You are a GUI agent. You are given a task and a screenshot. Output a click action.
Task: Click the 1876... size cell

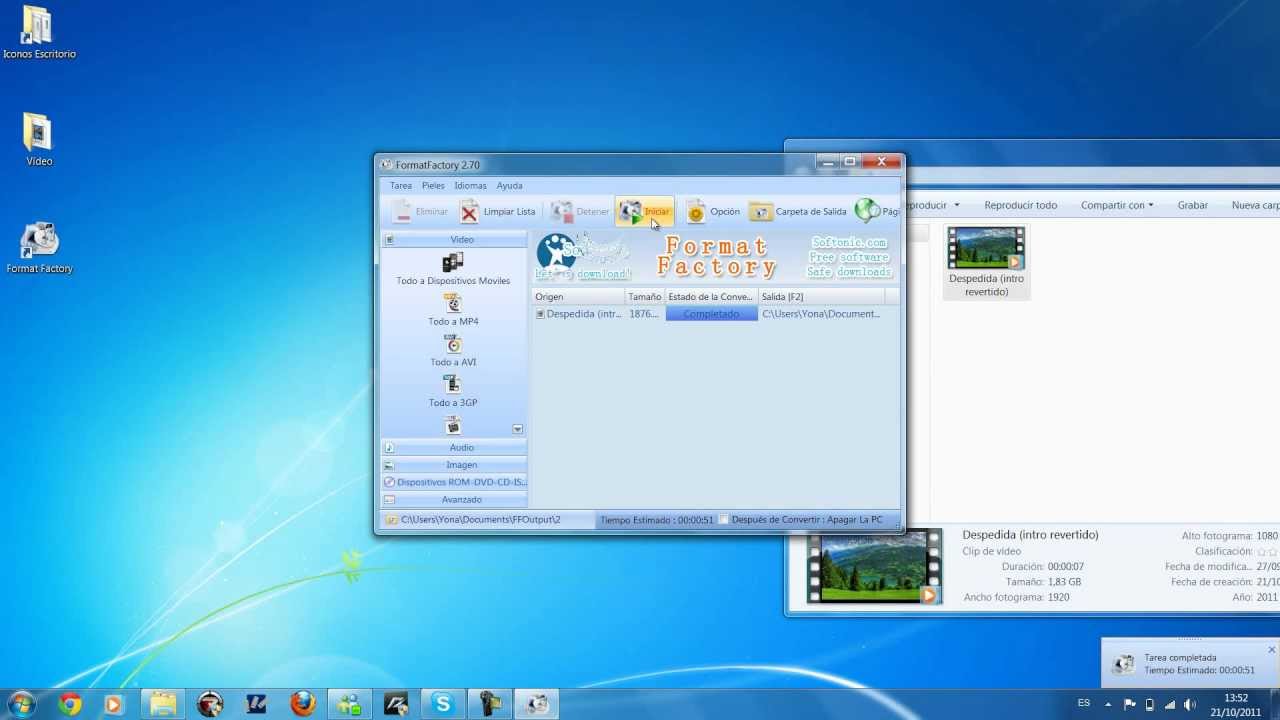pyautogui.click(x=644, y=314)
